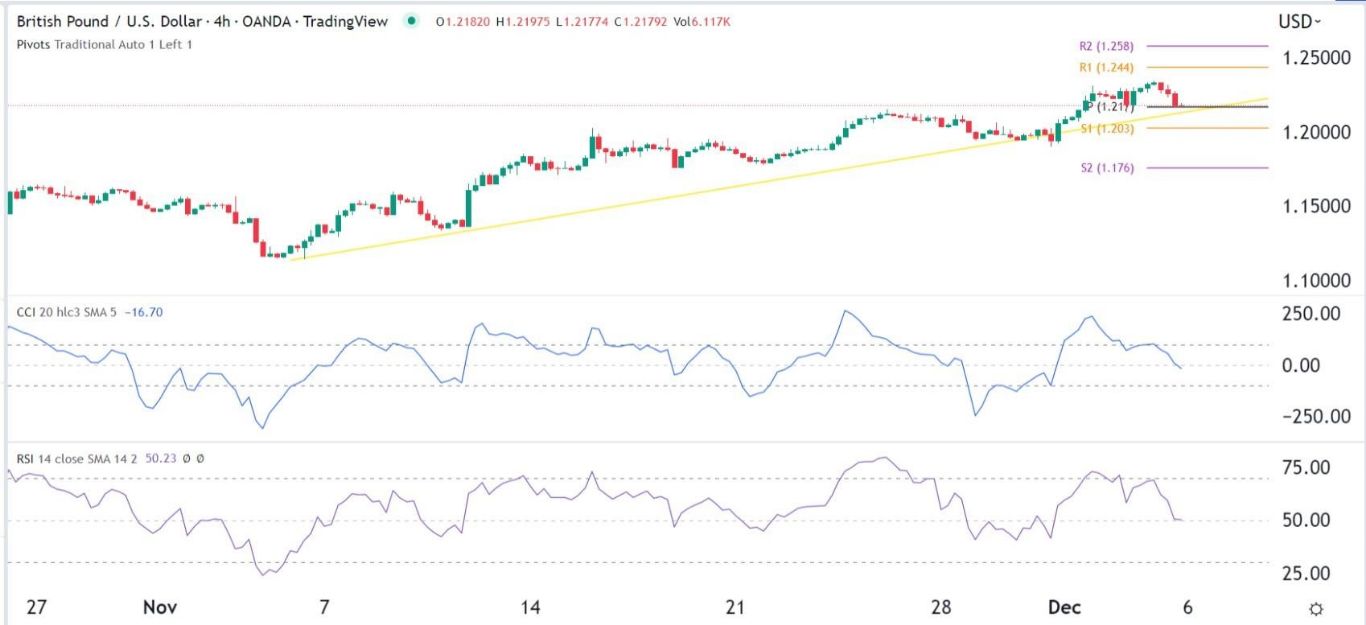Click the S1 (1.203) pivot label

1108,128
